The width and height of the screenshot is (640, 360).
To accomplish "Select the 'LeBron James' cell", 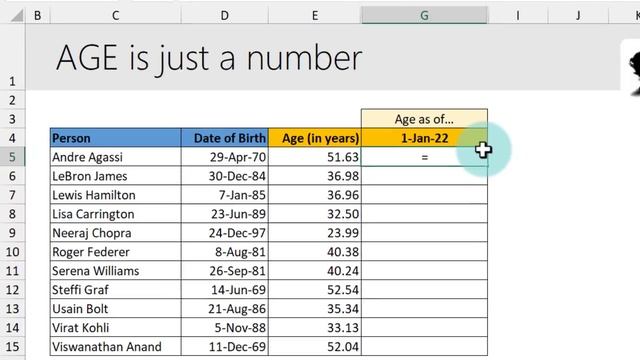I will [x=116, y=176].
